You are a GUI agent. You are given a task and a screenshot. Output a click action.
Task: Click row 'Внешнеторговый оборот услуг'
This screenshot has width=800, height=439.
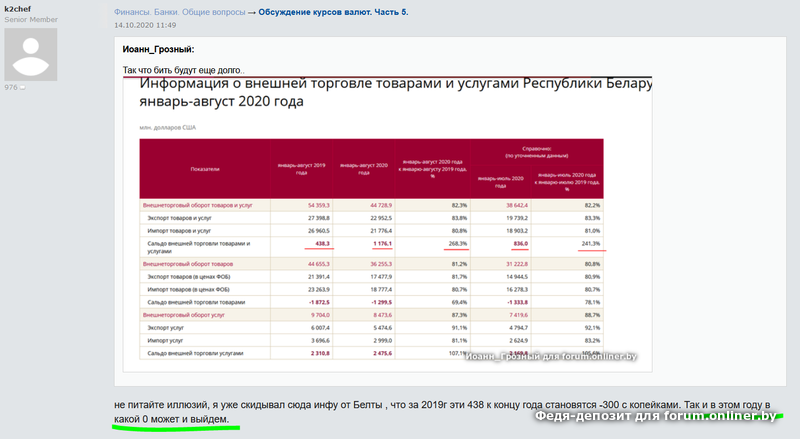tap(371, 315)
